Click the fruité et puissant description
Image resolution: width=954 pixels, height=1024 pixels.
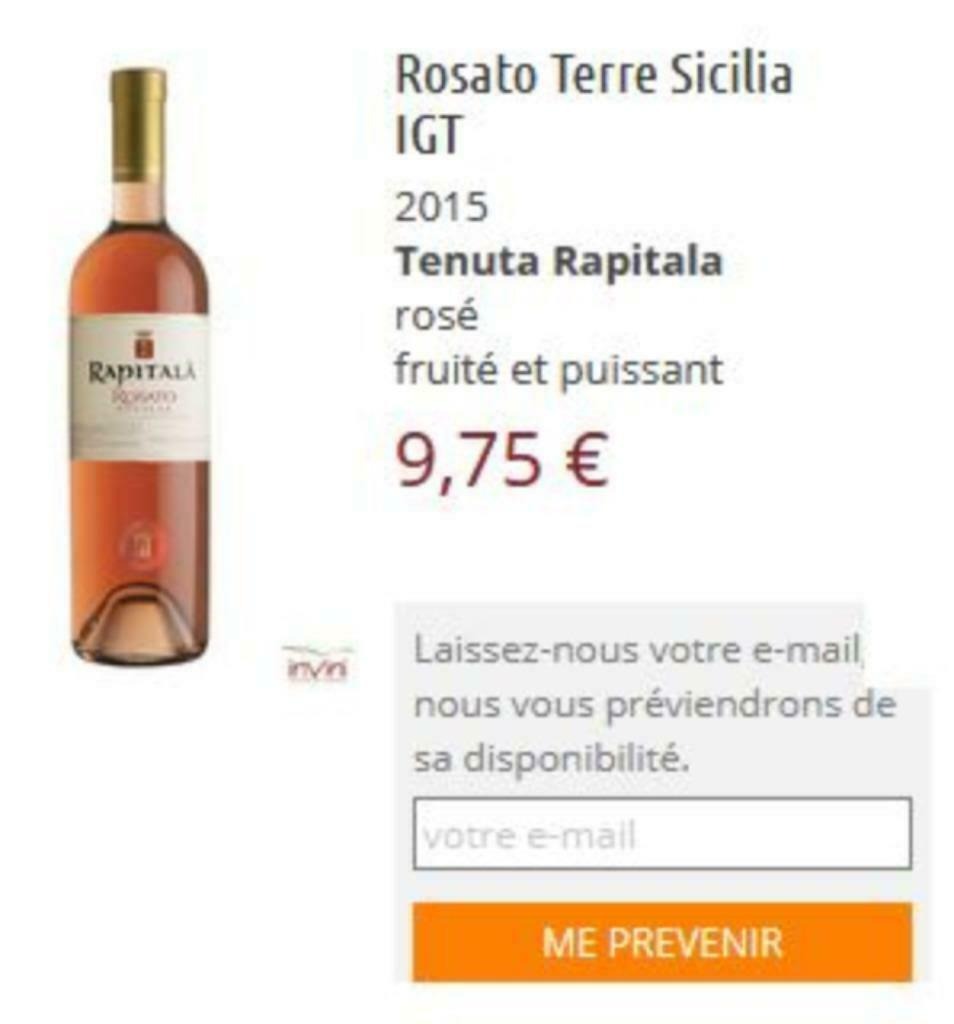click(x=559, y=370)
